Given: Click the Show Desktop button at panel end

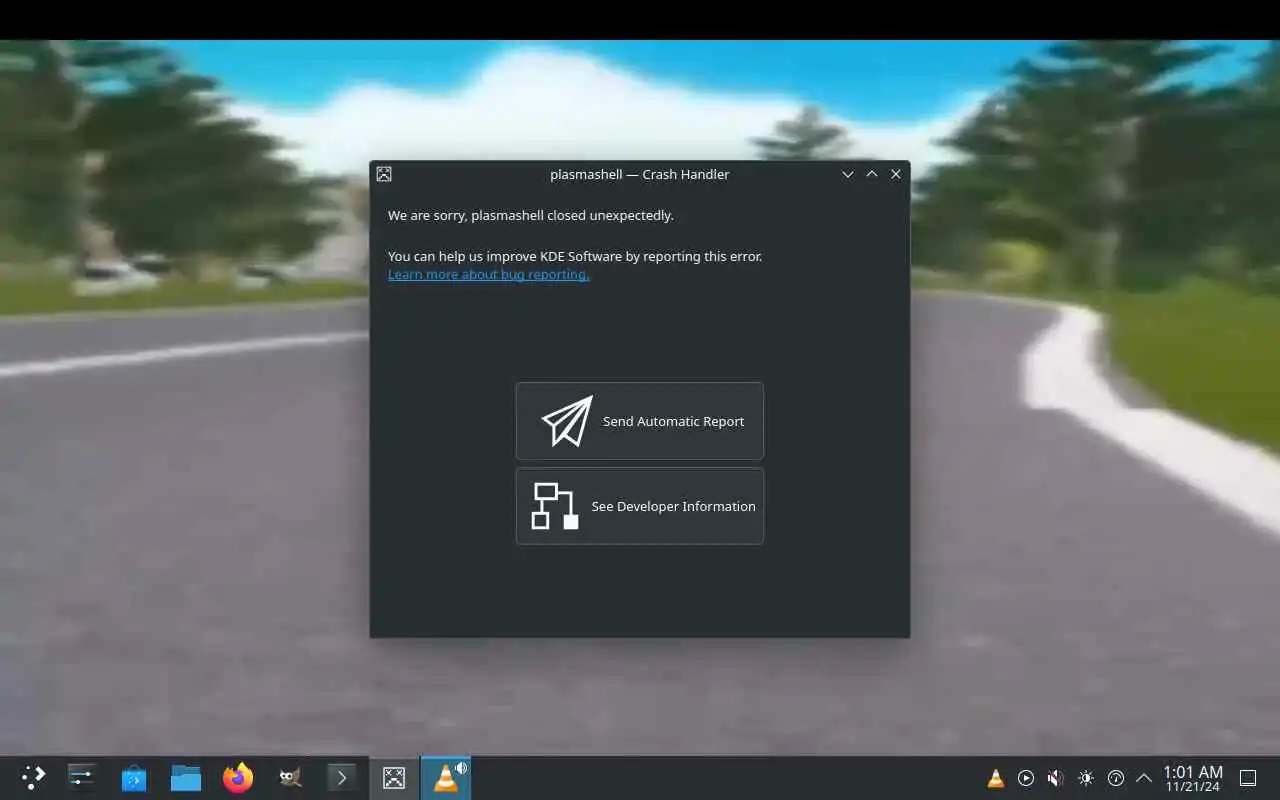Looking at the screenshot, I should 1248,778.
